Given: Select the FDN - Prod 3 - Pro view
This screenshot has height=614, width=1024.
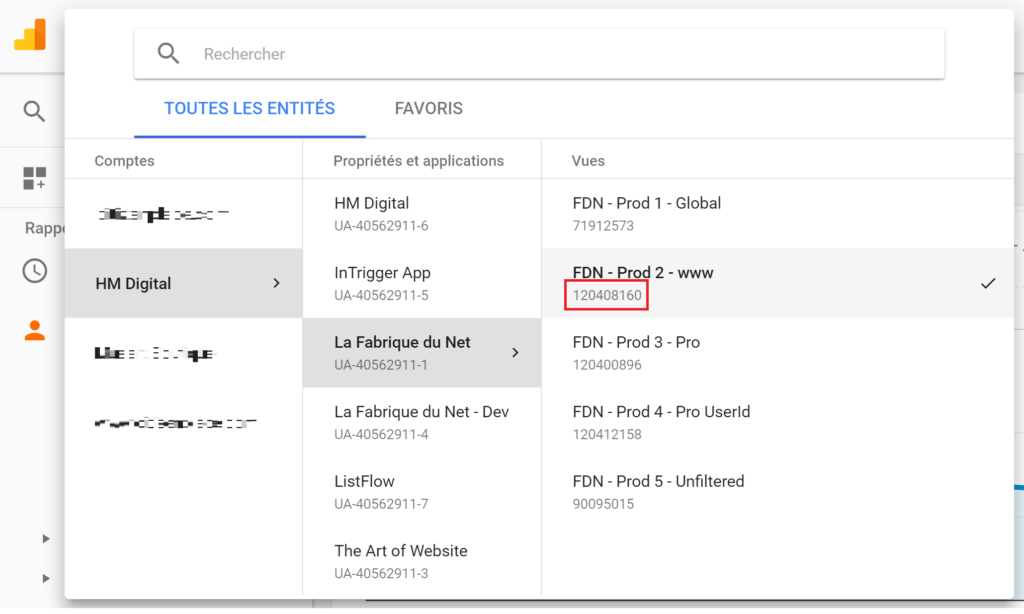Looking at the screenshot, I should pos(636,352).
